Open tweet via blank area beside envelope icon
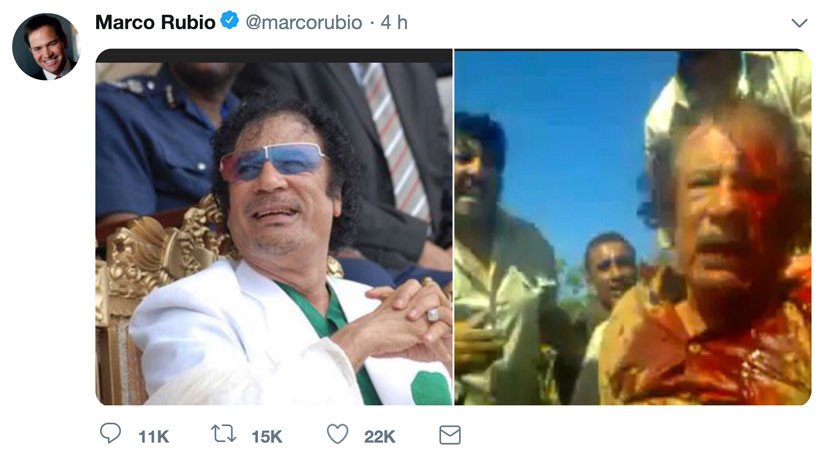 pos(631,435)
